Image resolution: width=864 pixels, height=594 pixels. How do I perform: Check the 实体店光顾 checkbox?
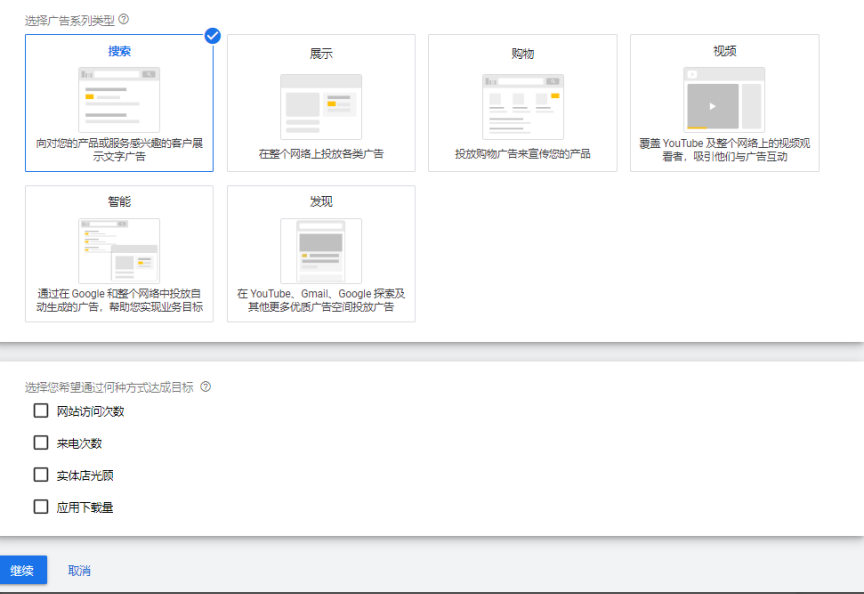click(x=41, y=474)
